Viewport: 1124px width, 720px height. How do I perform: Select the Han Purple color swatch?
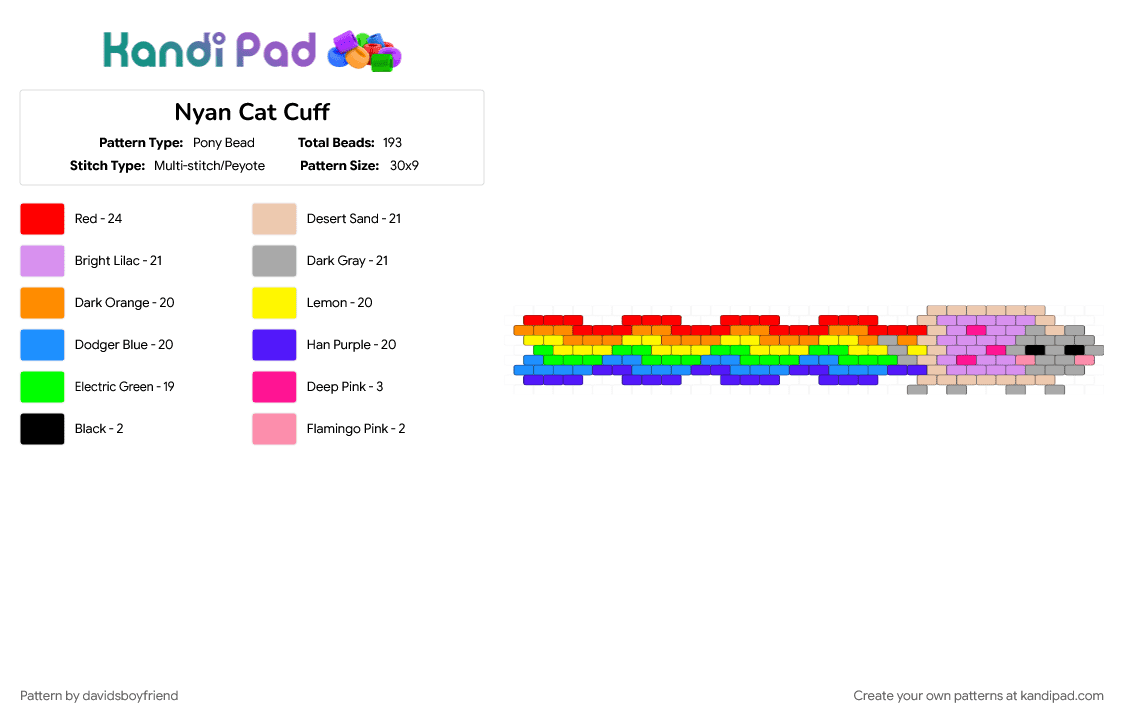tap(274, 345)
